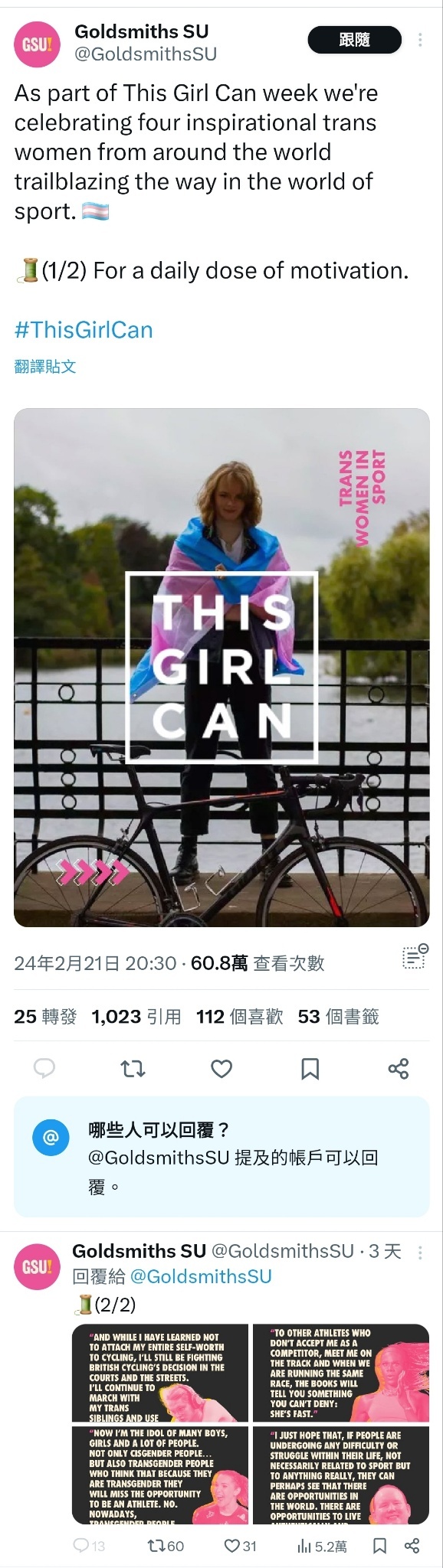
Task: Repost the reply tweet showing 60
Action: [166, 1546]
